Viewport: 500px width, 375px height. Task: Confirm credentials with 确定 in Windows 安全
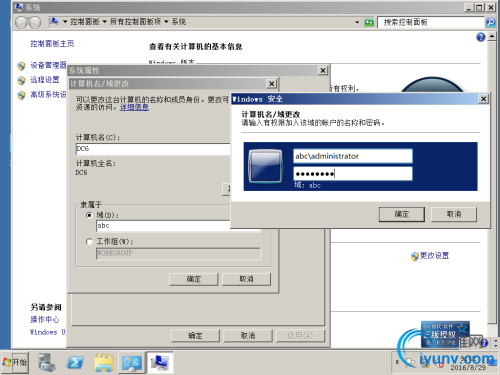pyautogui.click(x=402, y=214)
